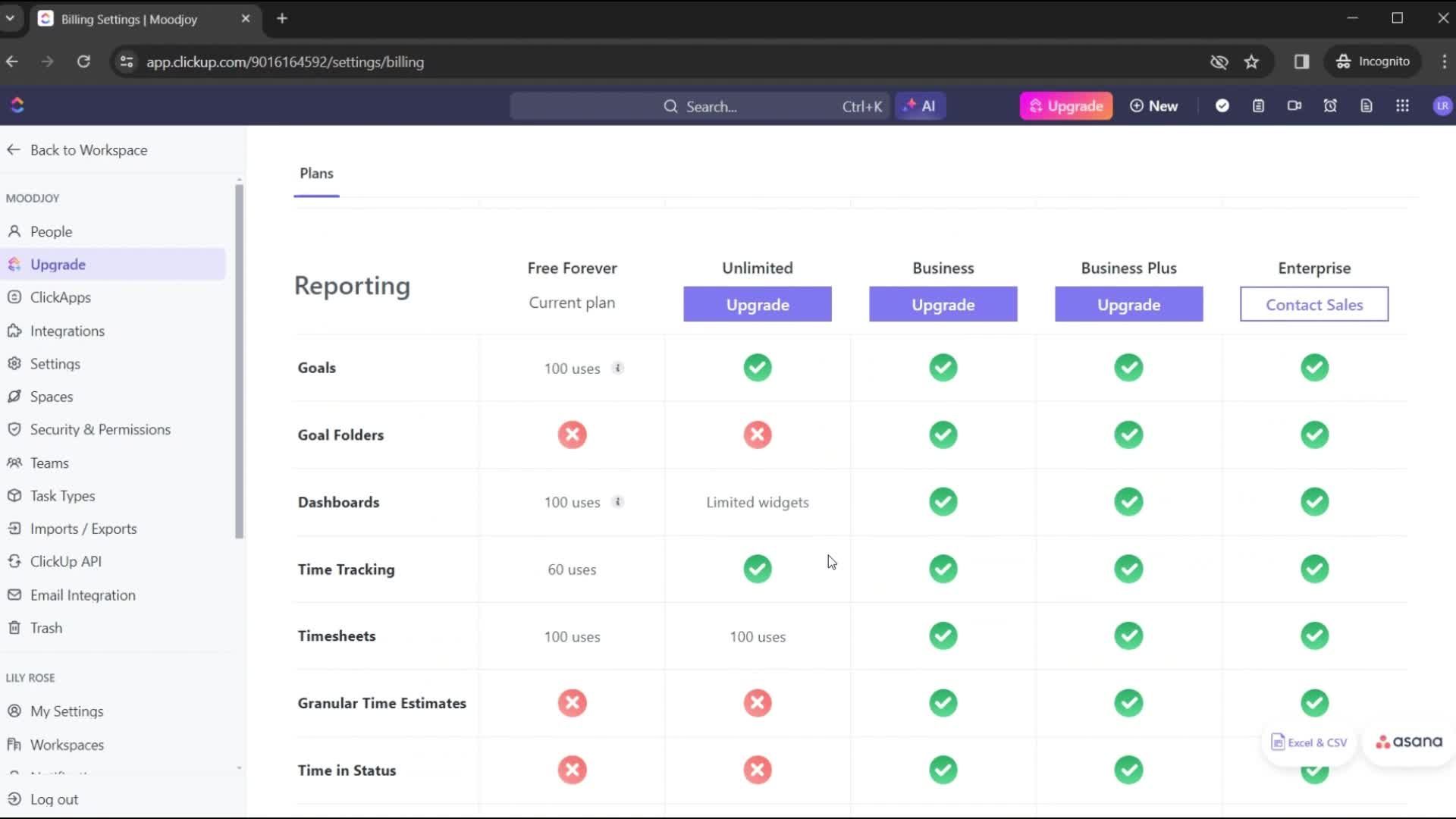
Task: Click the Trash bin icon
Action: pos(14,628)
